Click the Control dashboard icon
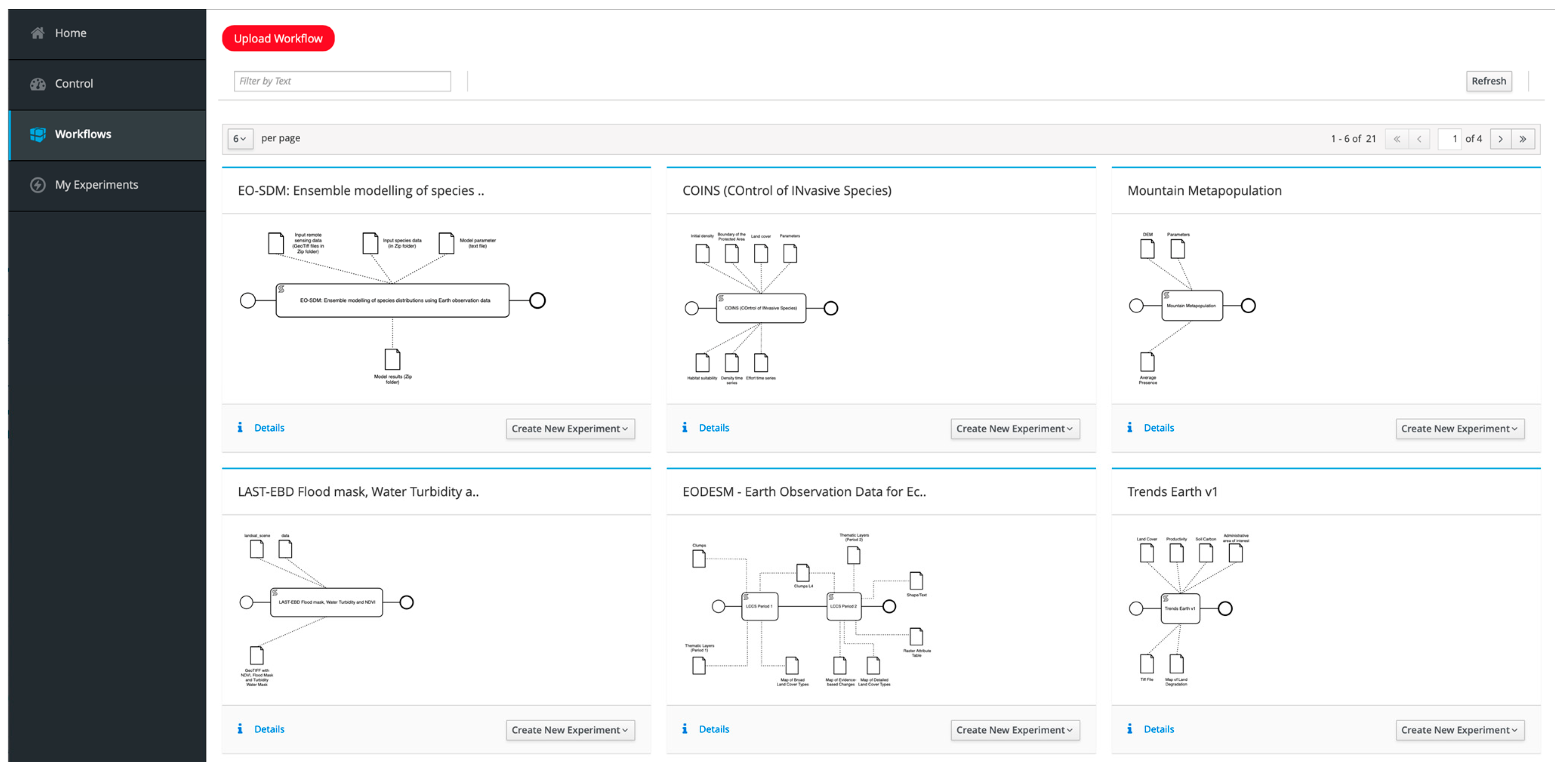This screenshot has height=769, width=1568. click(38, 84)
